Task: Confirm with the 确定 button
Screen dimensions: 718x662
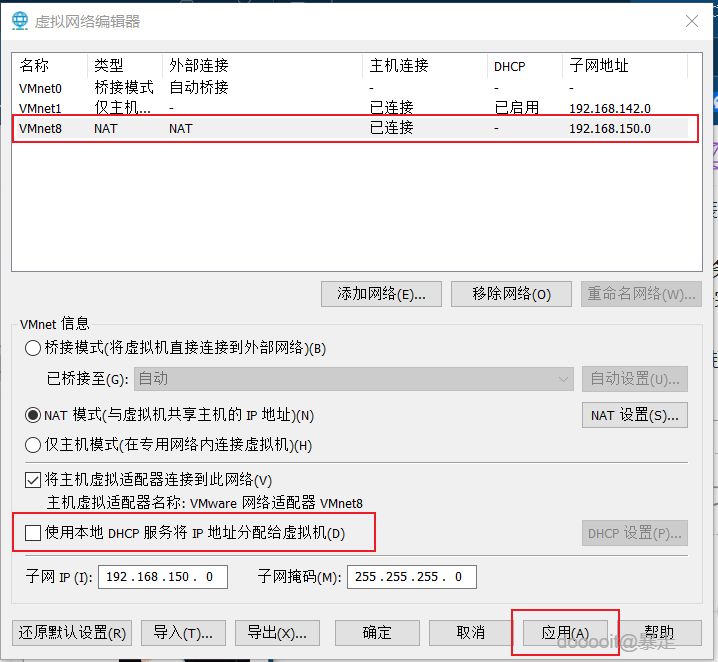Action: 377,633
